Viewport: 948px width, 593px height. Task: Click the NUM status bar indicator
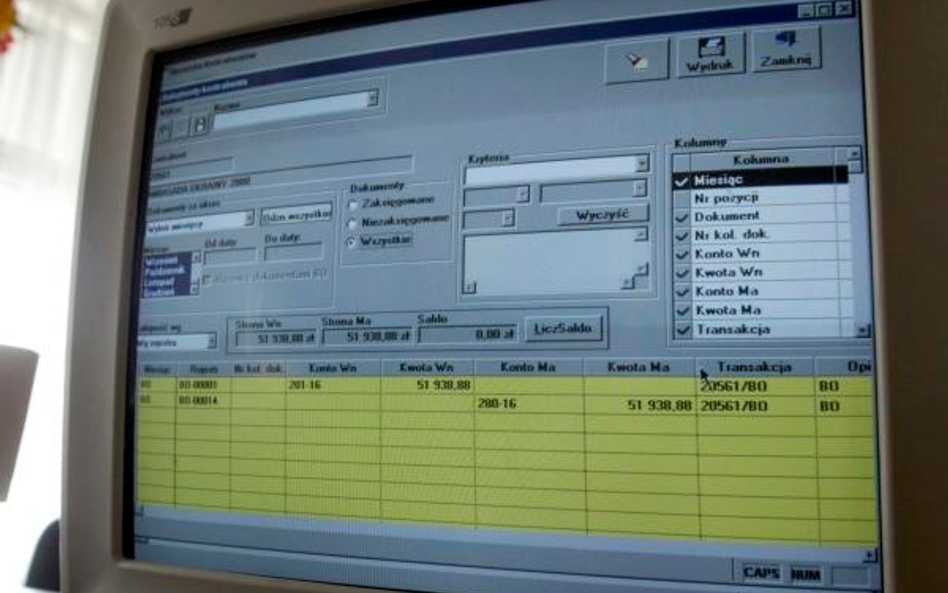coord(806,574)
